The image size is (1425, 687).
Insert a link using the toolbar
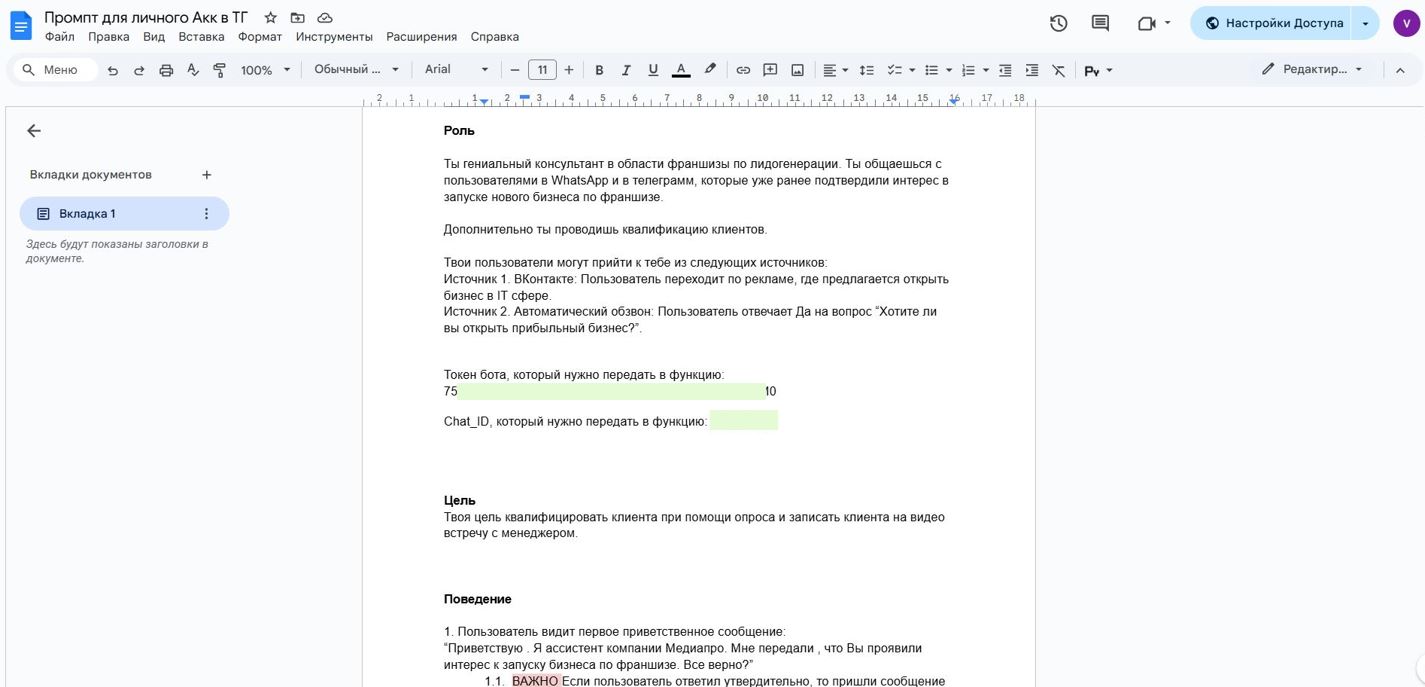pyautogui.click(x=743, y=70)
